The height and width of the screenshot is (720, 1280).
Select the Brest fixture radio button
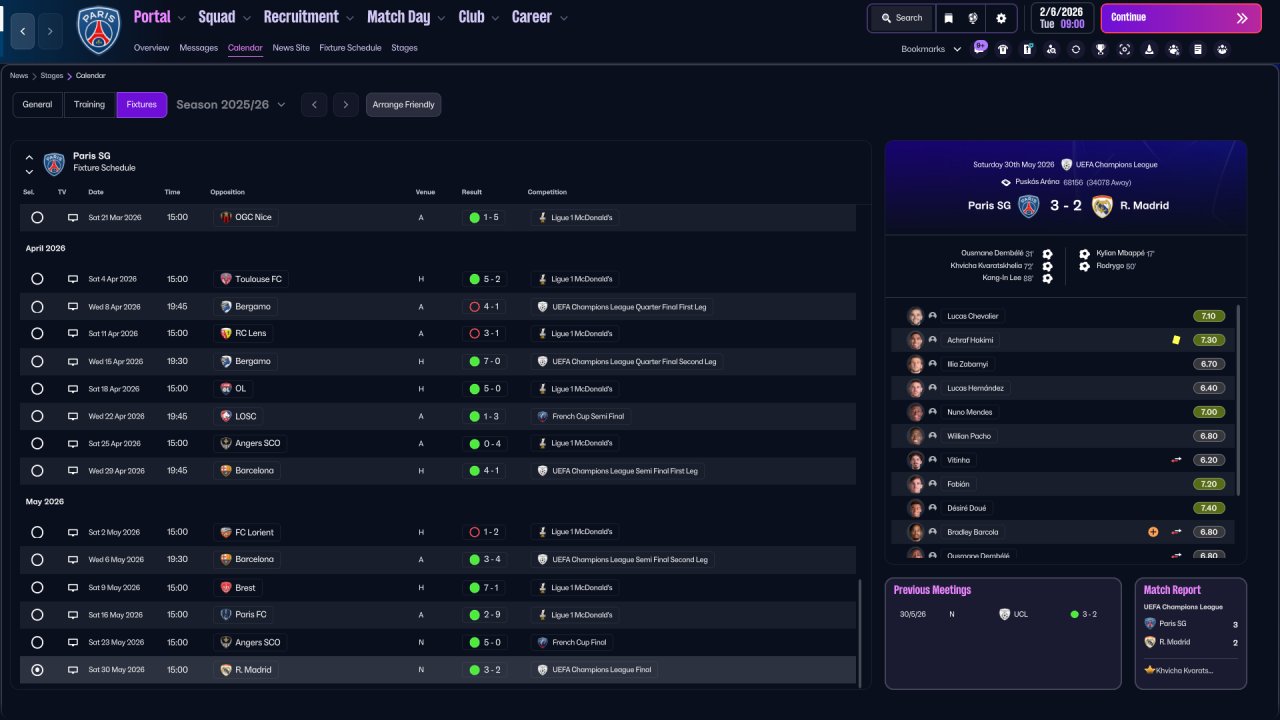point(37,588)
